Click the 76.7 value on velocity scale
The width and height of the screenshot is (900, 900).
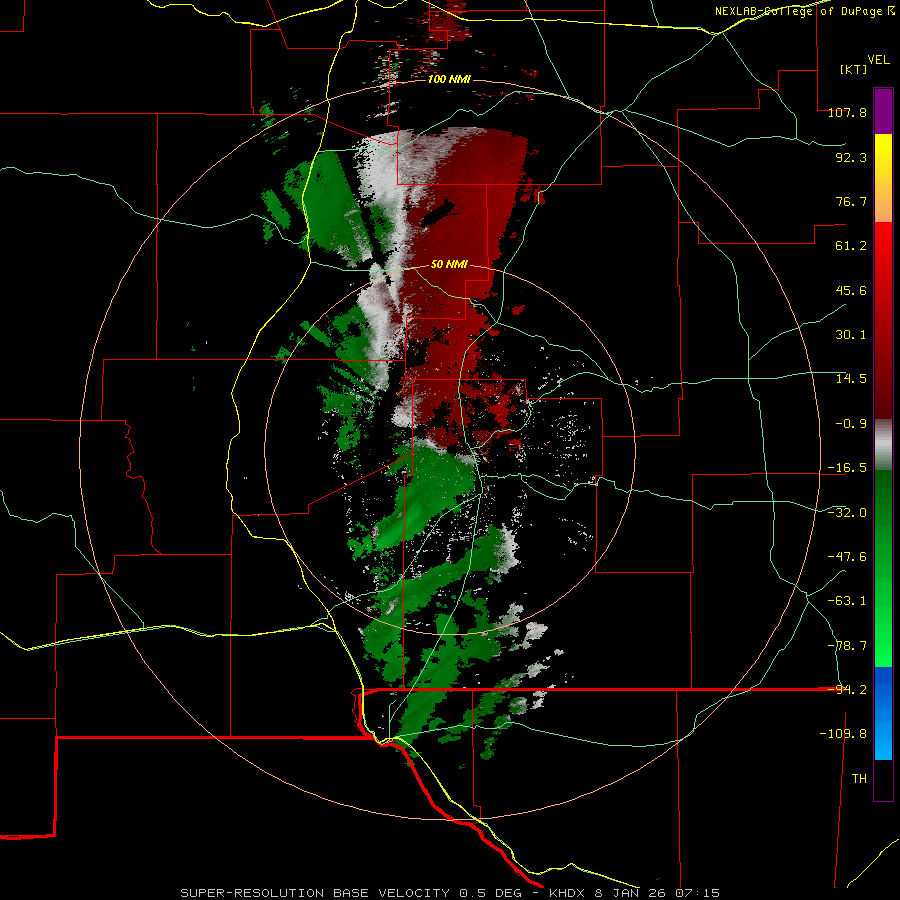(x=851, y=201)
